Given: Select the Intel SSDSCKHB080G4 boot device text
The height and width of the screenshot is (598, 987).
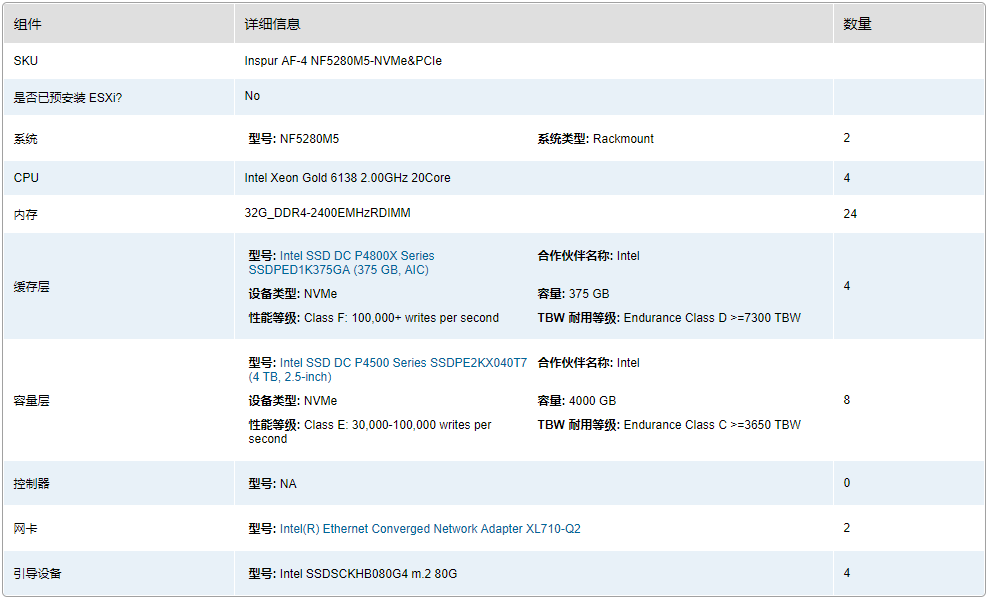Looking at the screenshot, I should tap(368, 574).
